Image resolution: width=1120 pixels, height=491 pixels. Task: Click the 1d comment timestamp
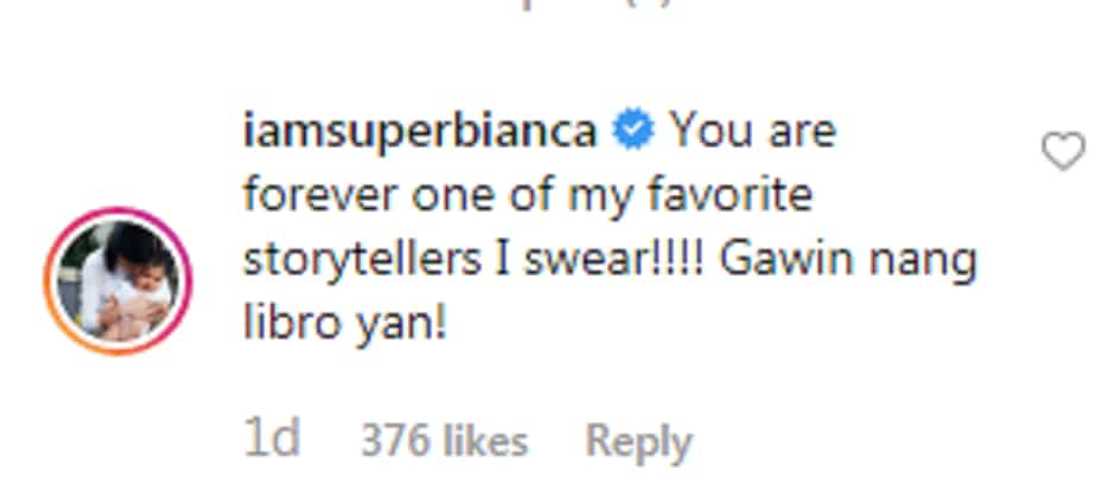coord(272,439)
